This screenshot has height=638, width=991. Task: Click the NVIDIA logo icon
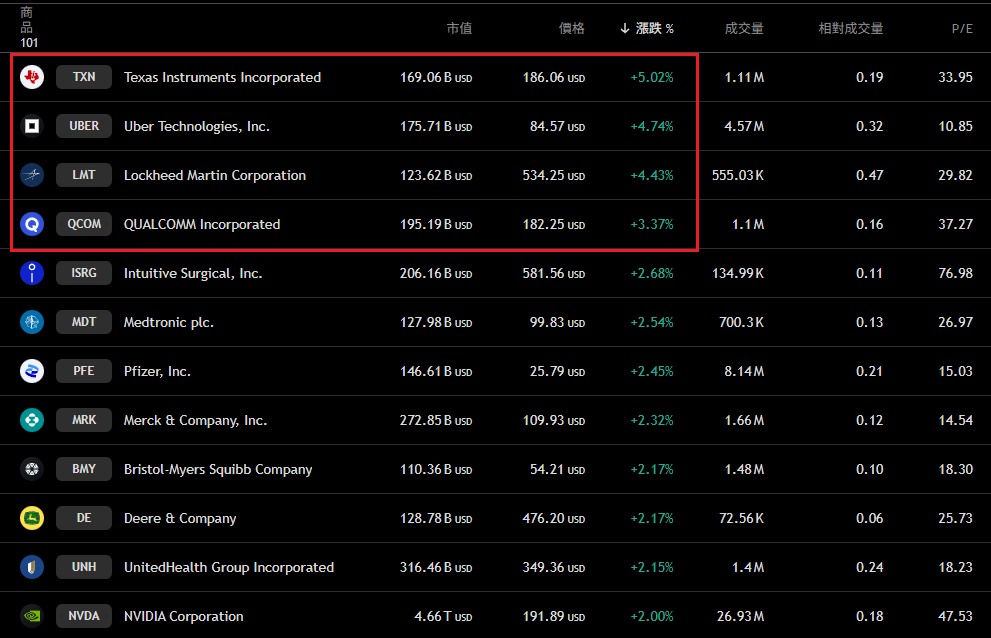pos(32,616)
